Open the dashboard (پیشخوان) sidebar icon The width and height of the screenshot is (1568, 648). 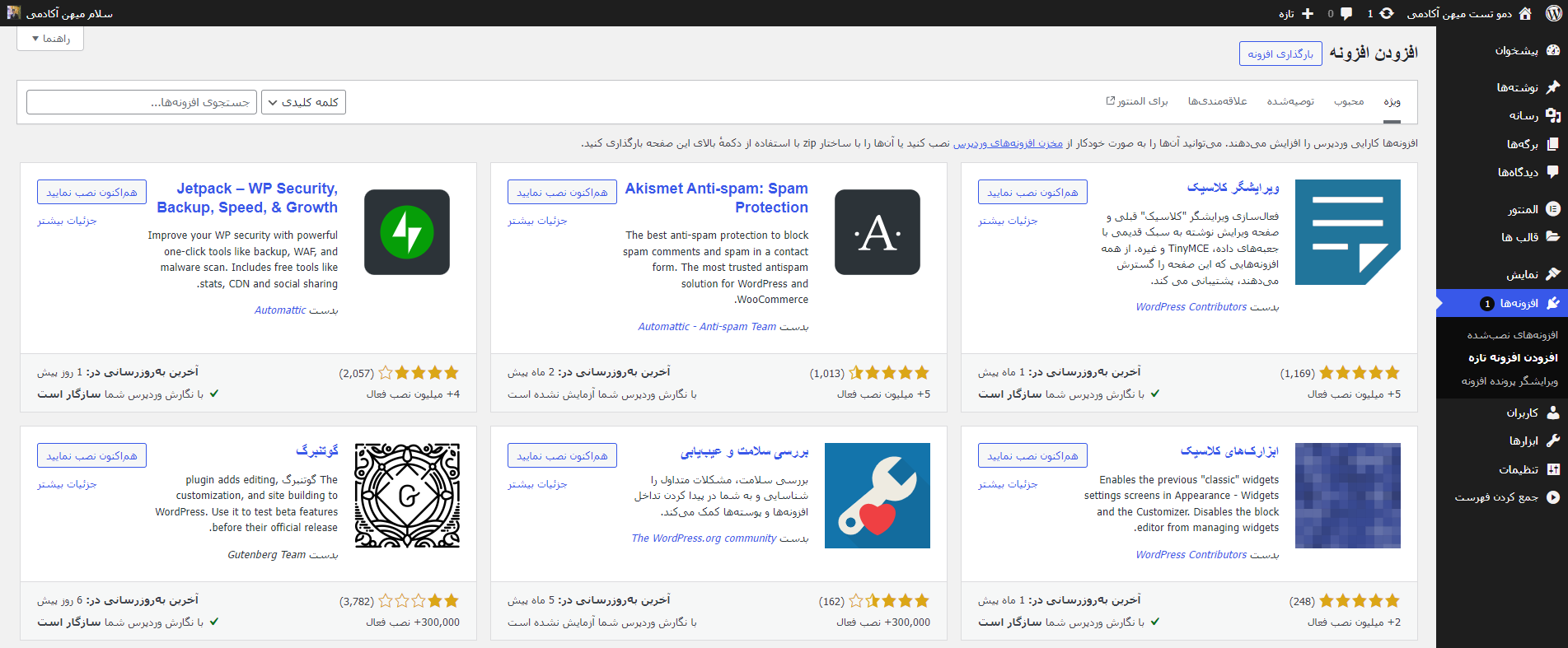(1552, 50)
